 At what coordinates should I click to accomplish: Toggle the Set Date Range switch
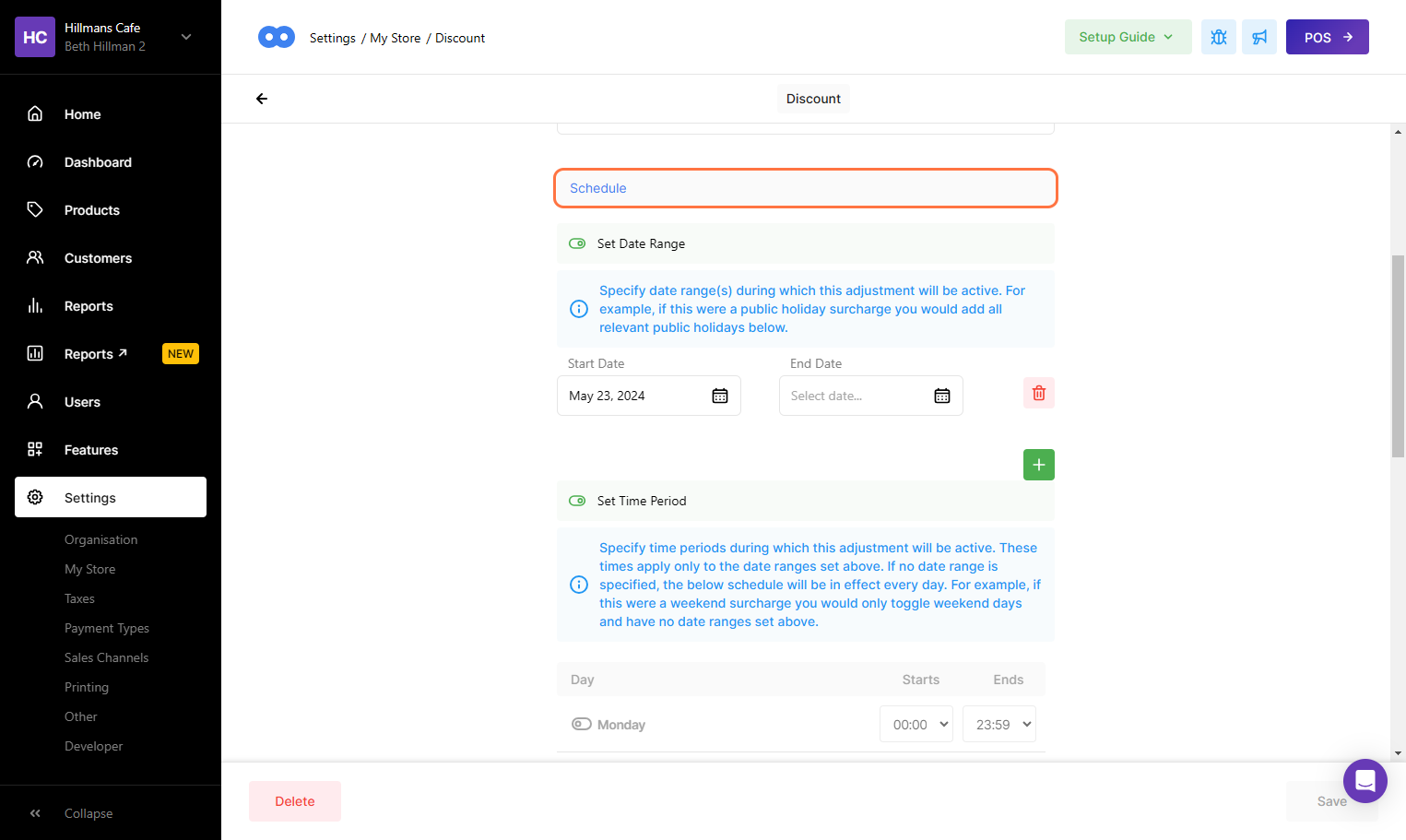577,243
